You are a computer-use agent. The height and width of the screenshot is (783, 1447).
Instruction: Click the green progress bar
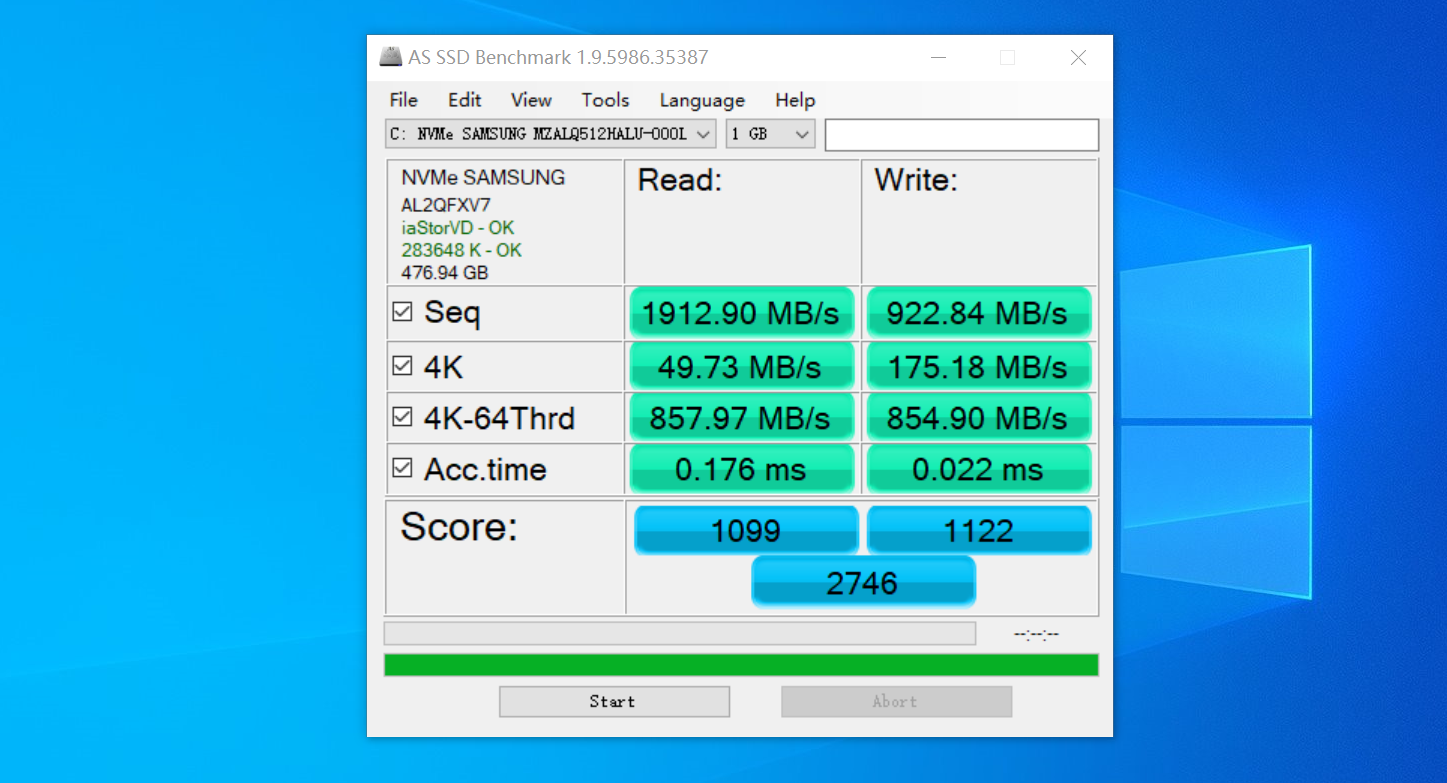tap(740, 664)
